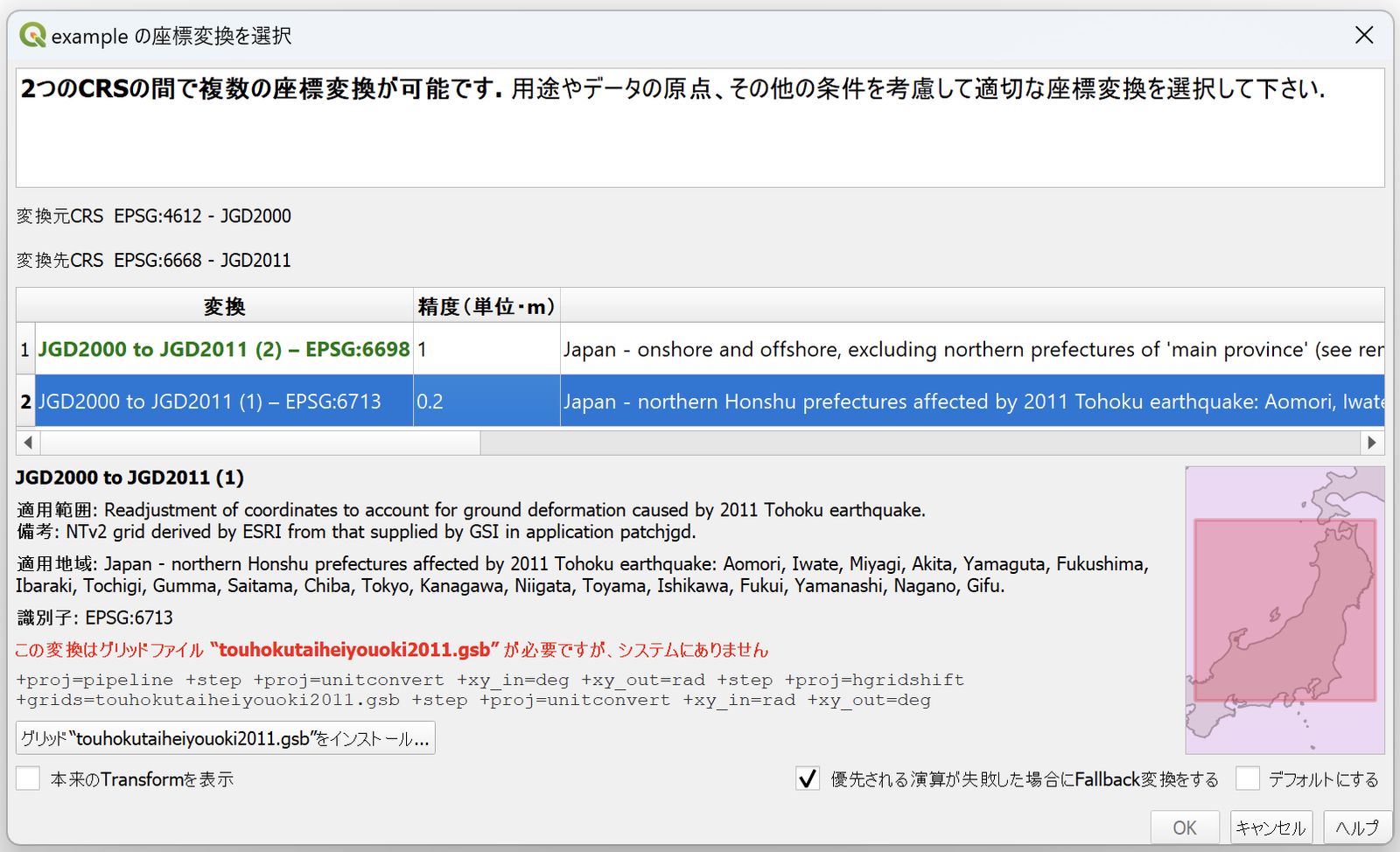Click the OK button
Image resolution: width=1400 pixels, height=852 pixels.
1185,828
